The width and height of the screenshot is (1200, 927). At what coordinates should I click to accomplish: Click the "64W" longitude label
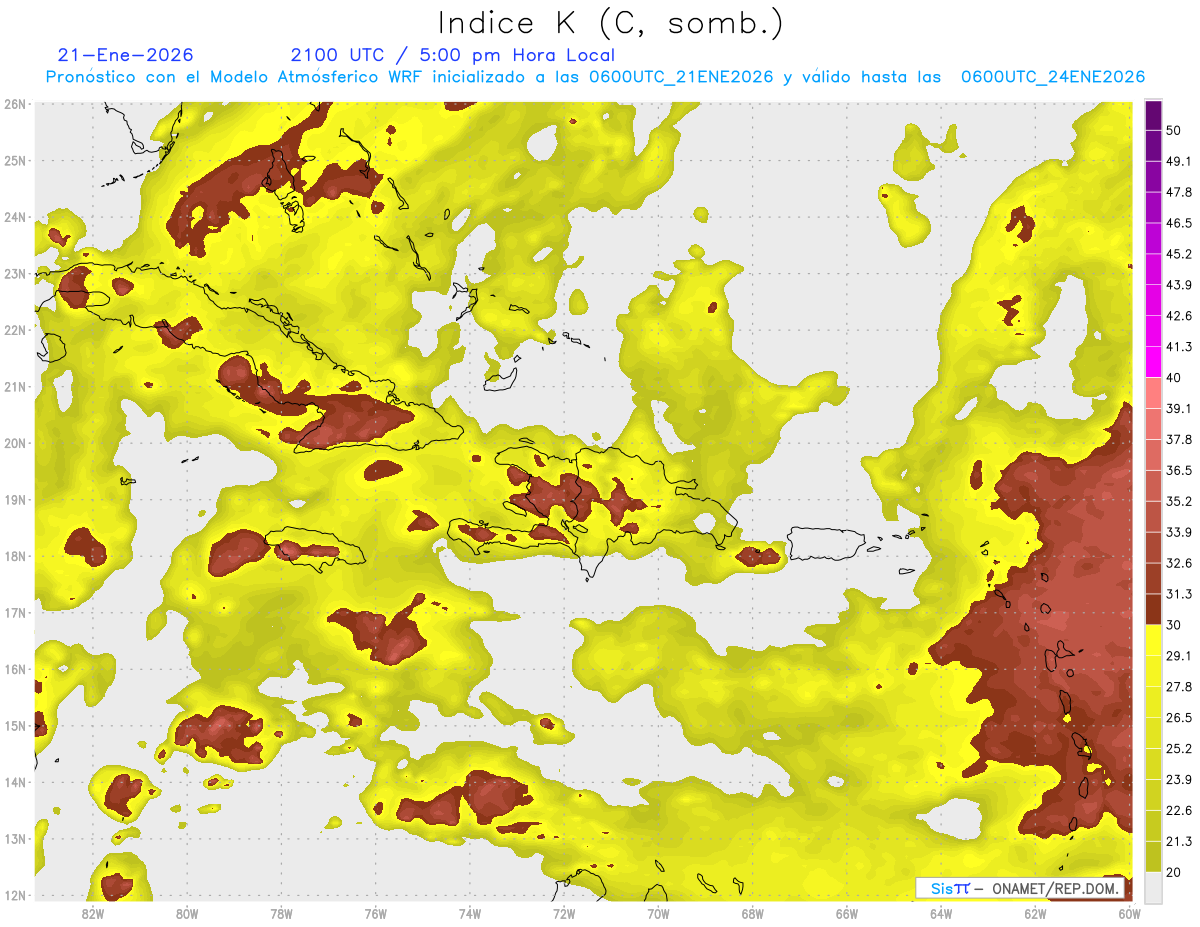tap(941, 913)
